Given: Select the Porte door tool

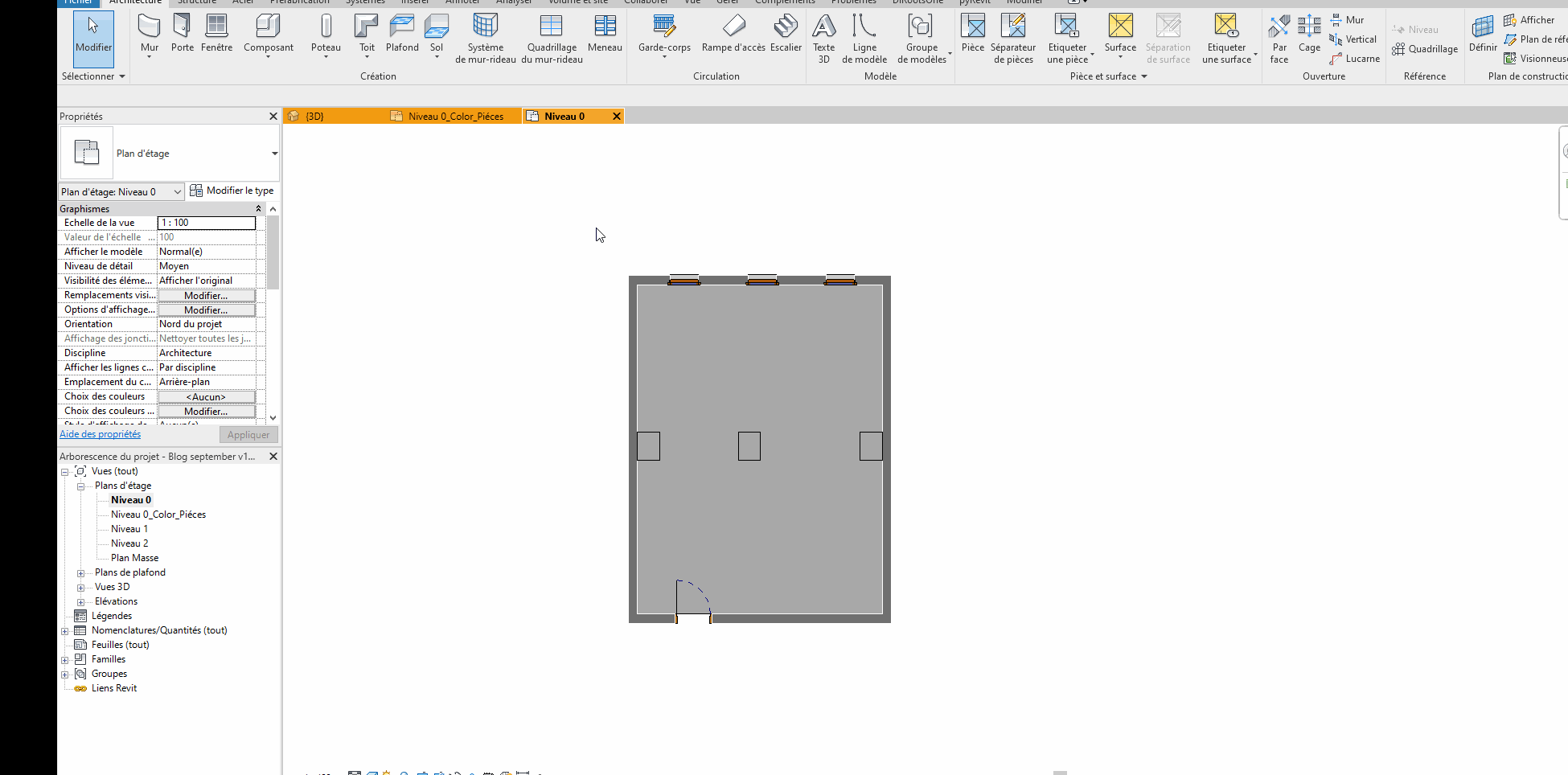Looking at the screenshot, I should click(183, 34).
